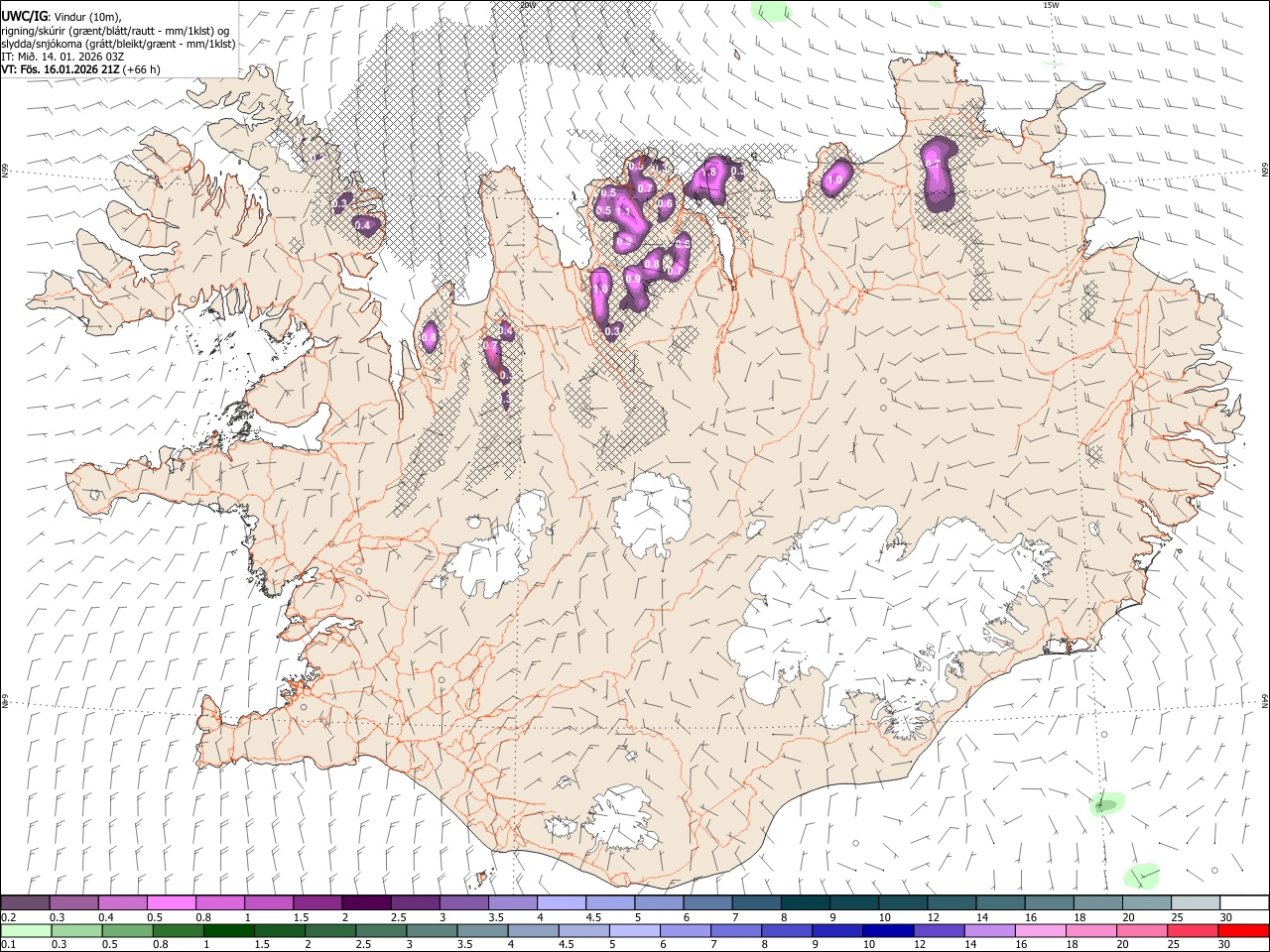Click the 'rigning/skúrir (grænt/blátt/rautt - mm/1klst) og' line

pos(115,30)
